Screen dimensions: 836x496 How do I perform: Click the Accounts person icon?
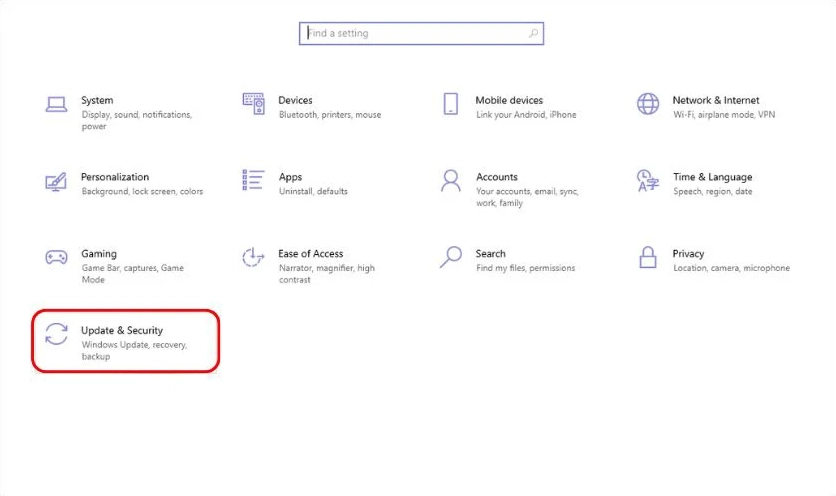451,181
